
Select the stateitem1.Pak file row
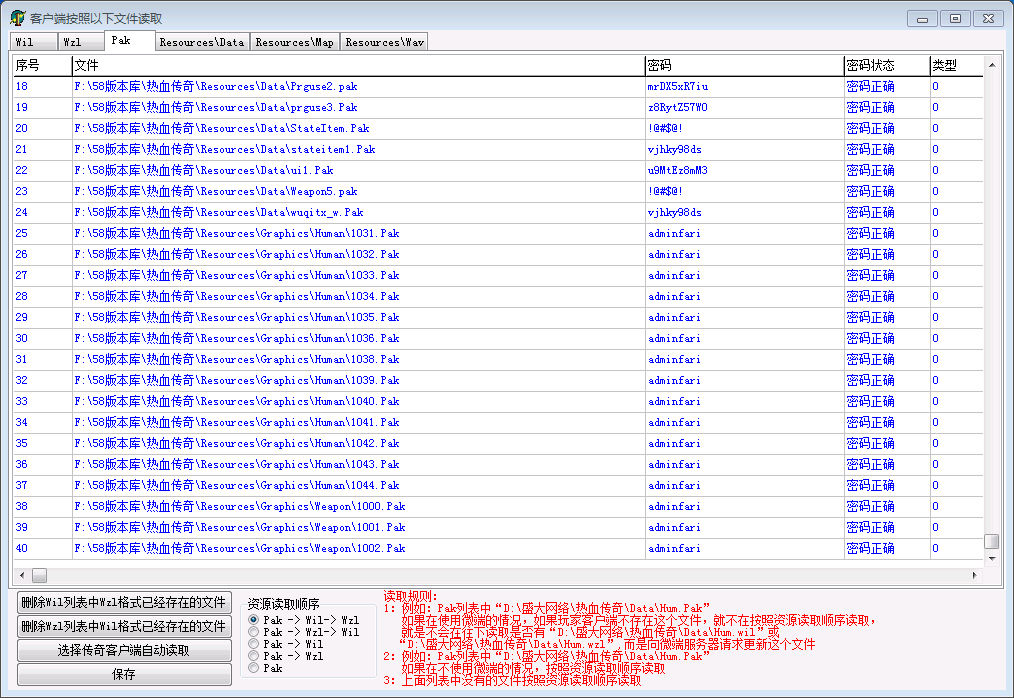coord(498,149)
